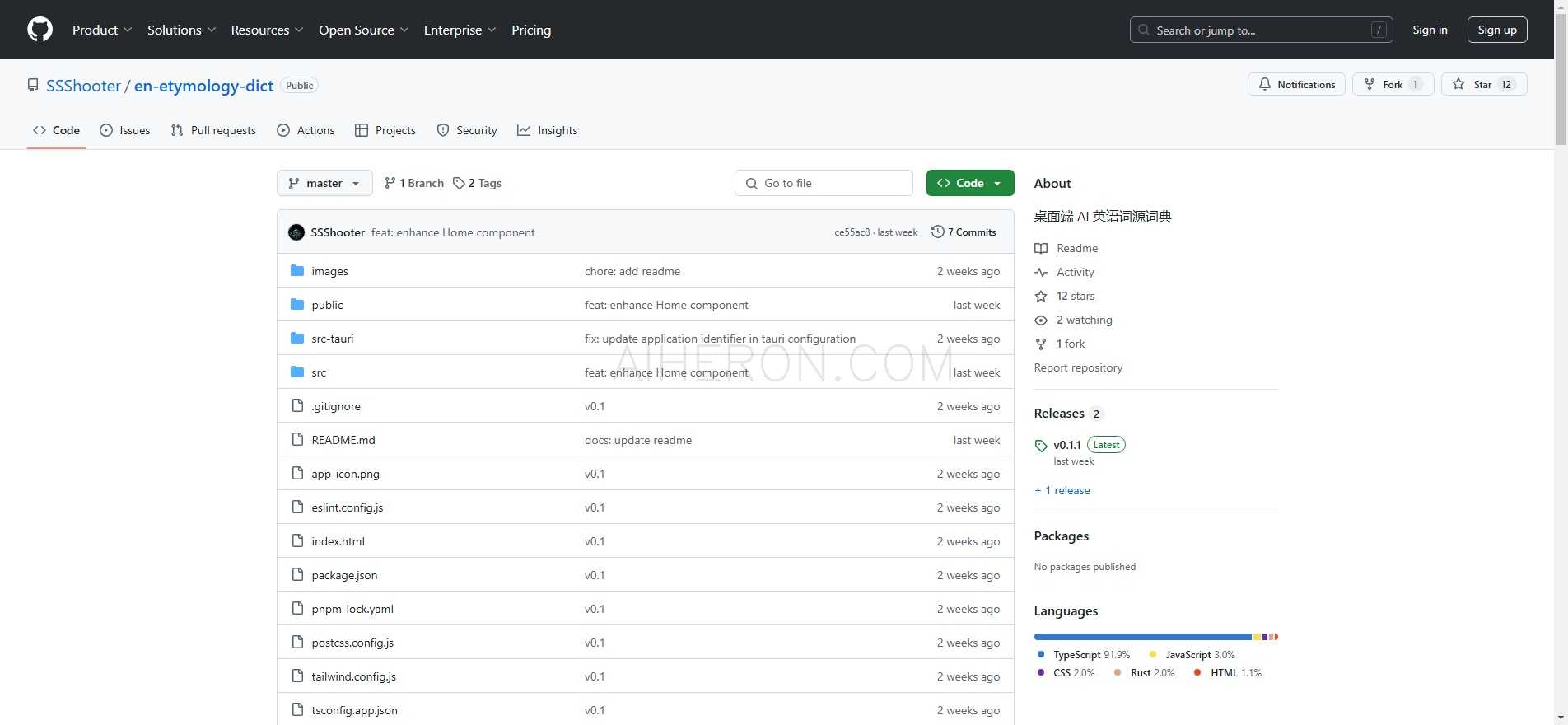The height and width of the screenshot is (725, 1568).
Task: Click the TypeScript segment of the languages bar
Action: [x=1143, y=637]
